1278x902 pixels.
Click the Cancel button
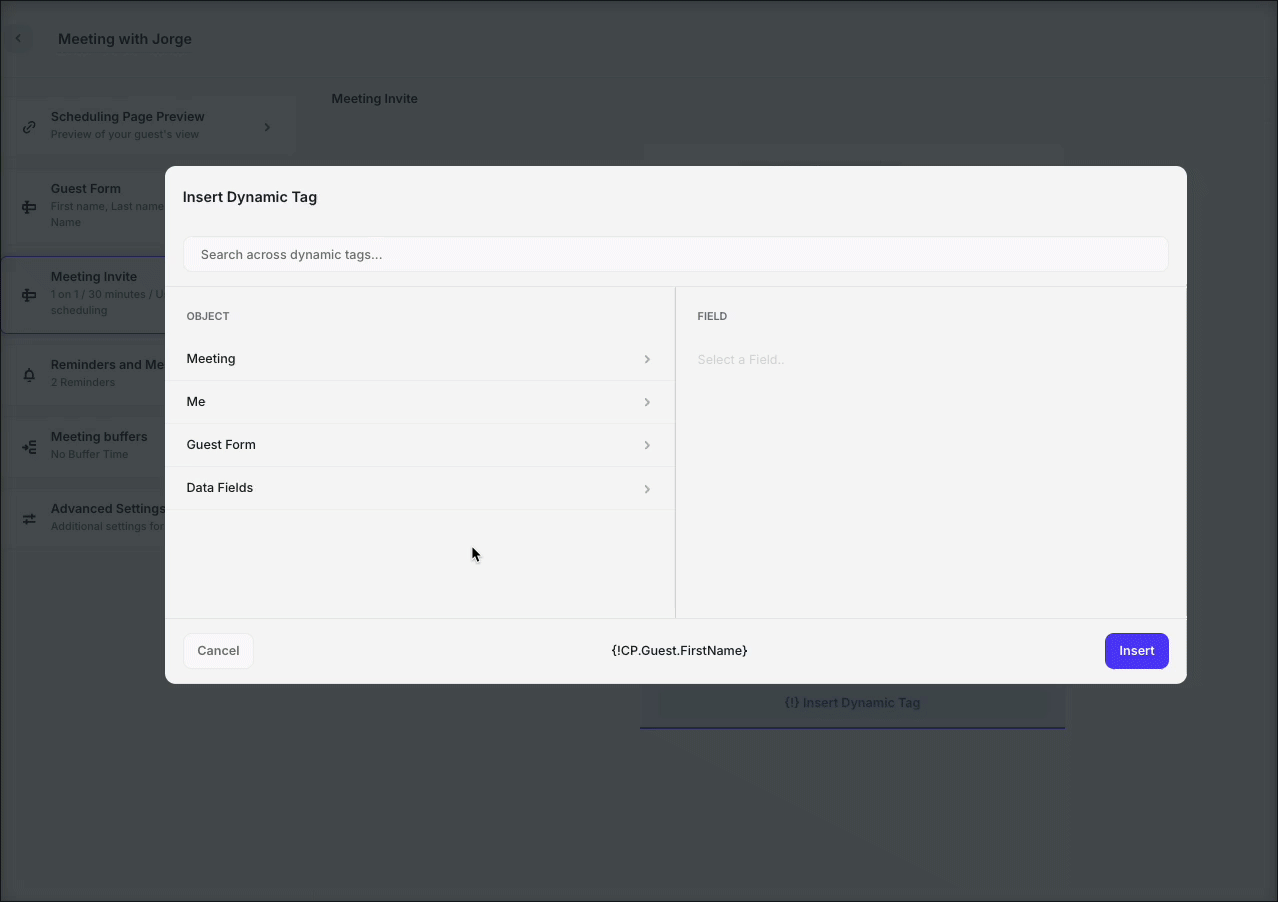(x=218, y=651)
